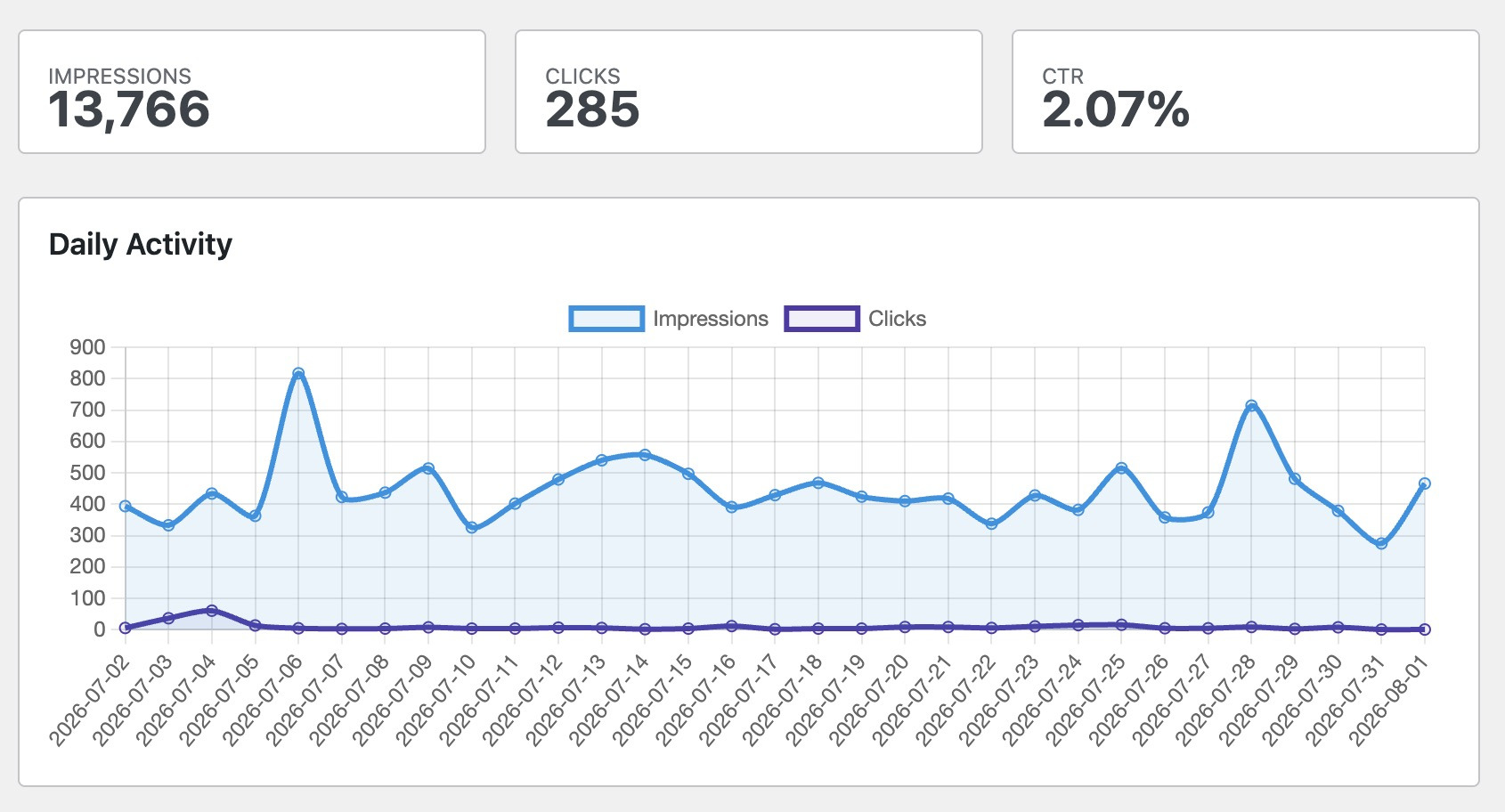Click the 2026-07-16 clicks data point
The image size is (1505, 812).
click(x=731, y=626)
